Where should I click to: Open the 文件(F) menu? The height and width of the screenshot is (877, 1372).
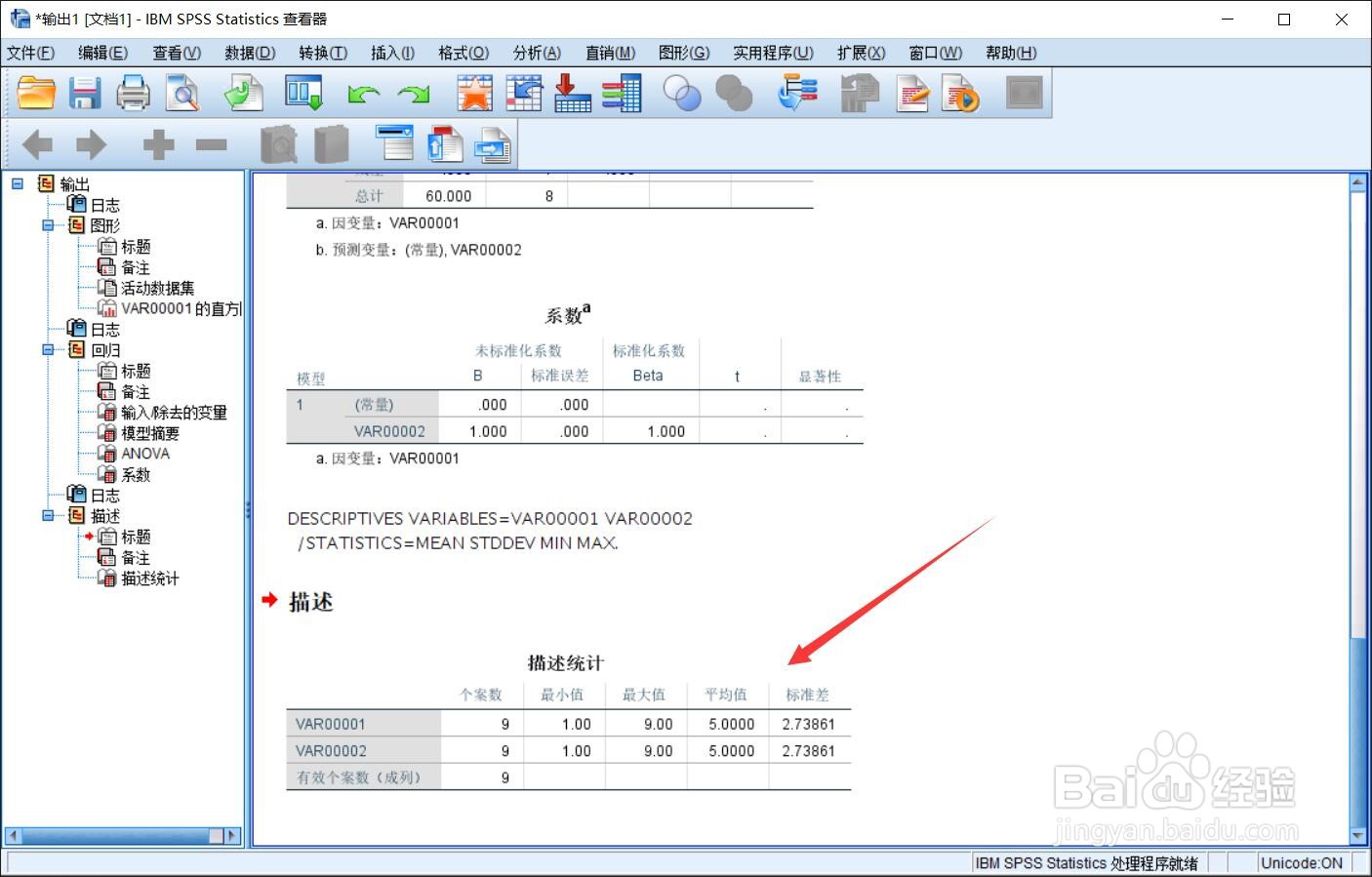30,53
